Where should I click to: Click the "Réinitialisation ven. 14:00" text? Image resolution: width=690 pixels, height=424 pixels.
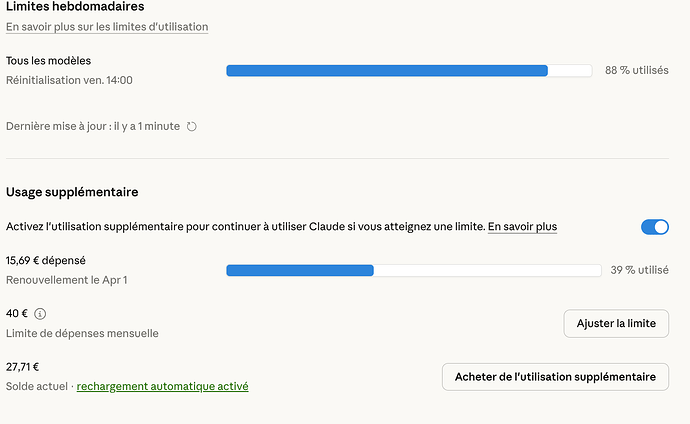(x=69, y=80)
